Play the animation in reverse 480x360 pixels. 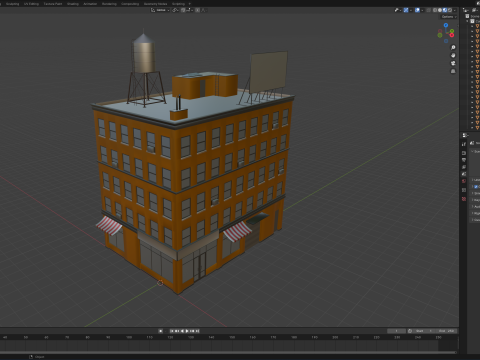182,331
